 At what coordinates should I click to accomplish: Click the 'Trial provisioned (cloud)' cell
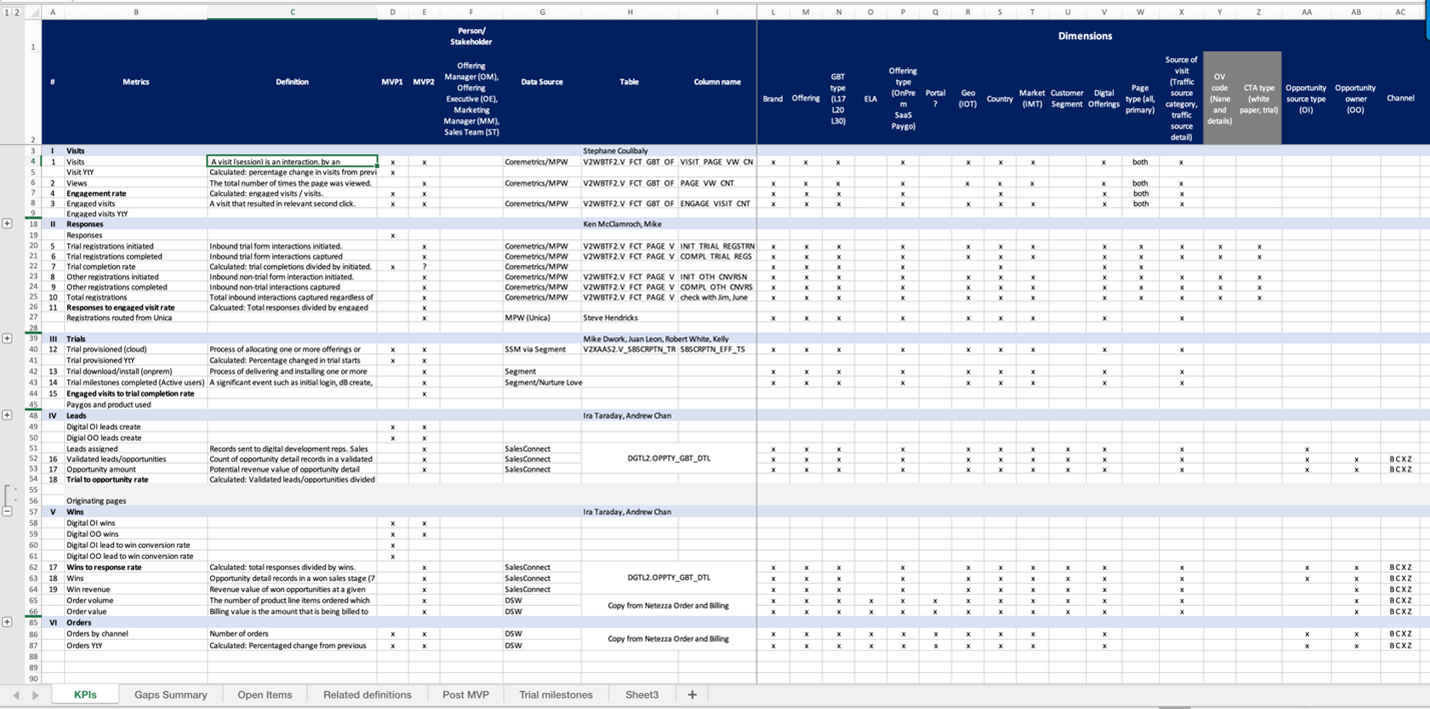(136, 349)
